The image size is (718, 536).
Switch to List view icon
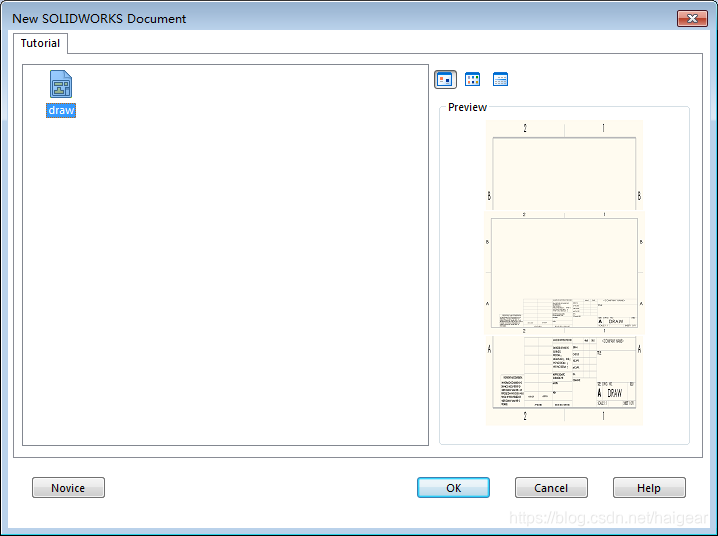click(472, 79)
